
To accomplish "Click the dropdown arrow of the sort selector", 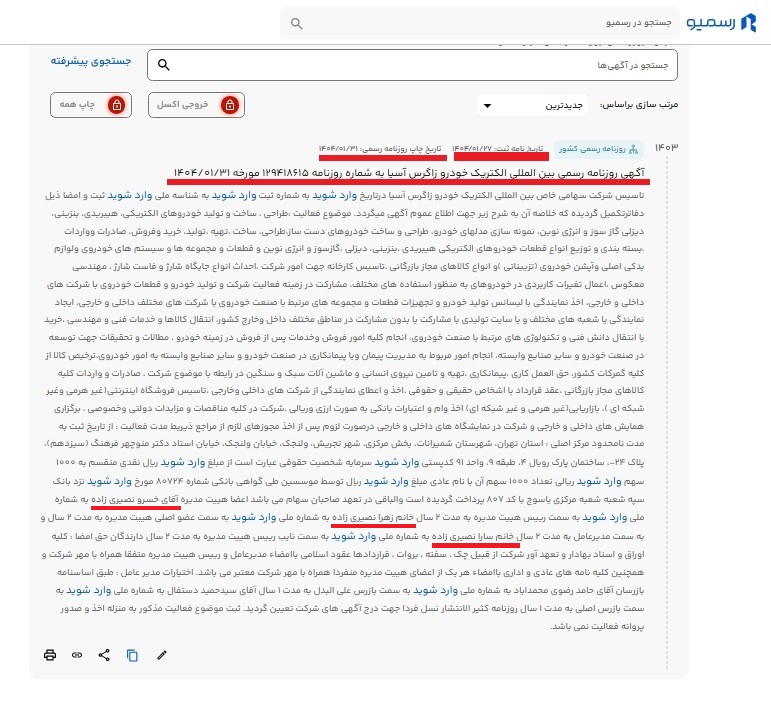I will point(487,106).
